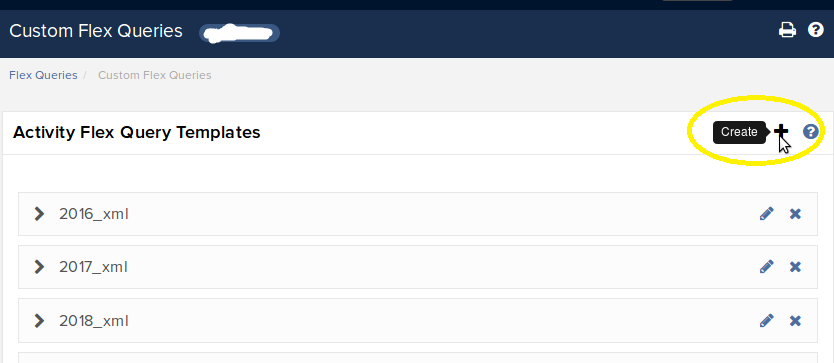
Task: Delete the 2016_xml query
Action: click(795, 214)
